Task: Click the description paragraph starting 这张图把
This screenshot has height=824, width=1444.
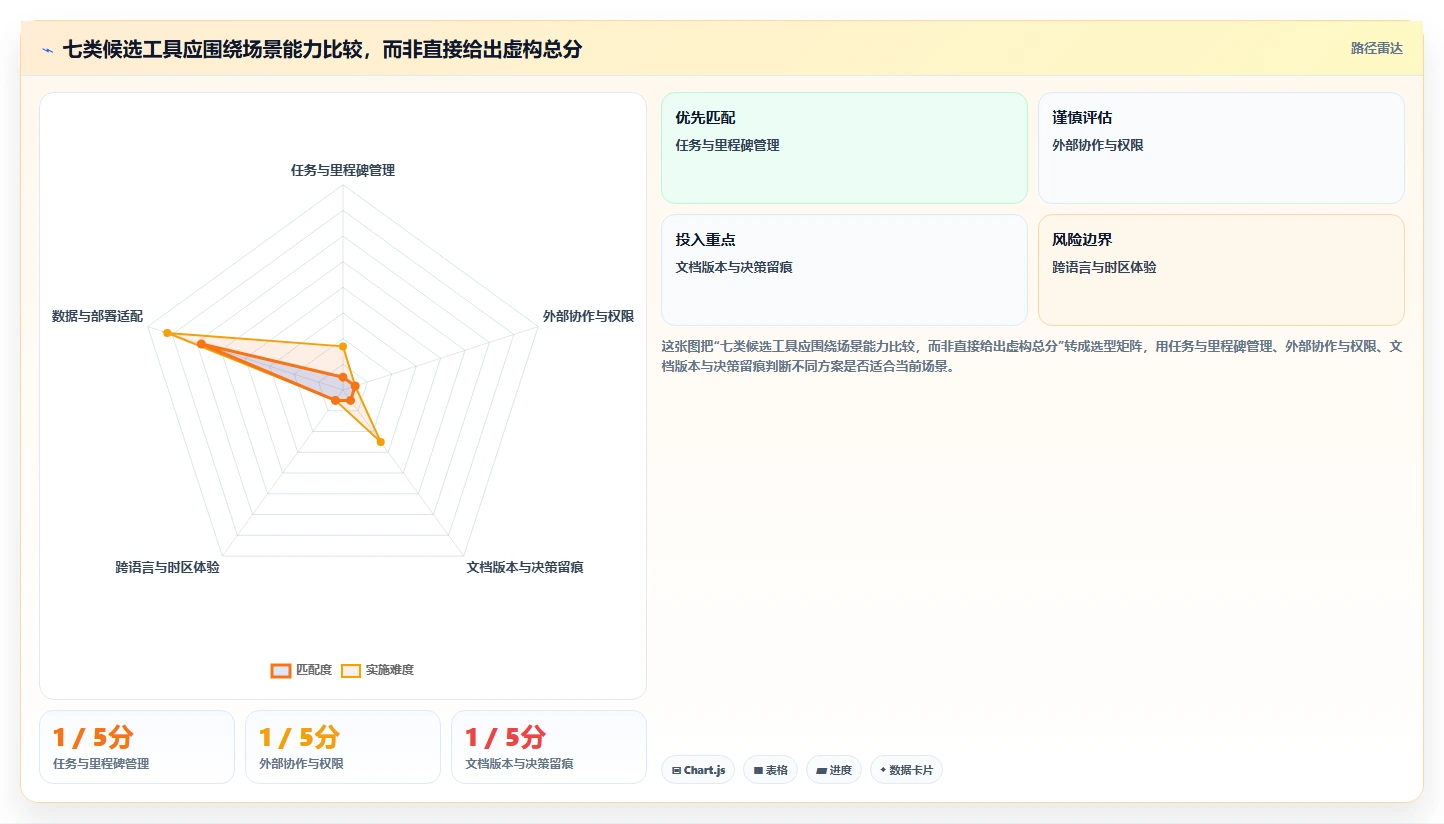Action: (x=1032, y=356)
